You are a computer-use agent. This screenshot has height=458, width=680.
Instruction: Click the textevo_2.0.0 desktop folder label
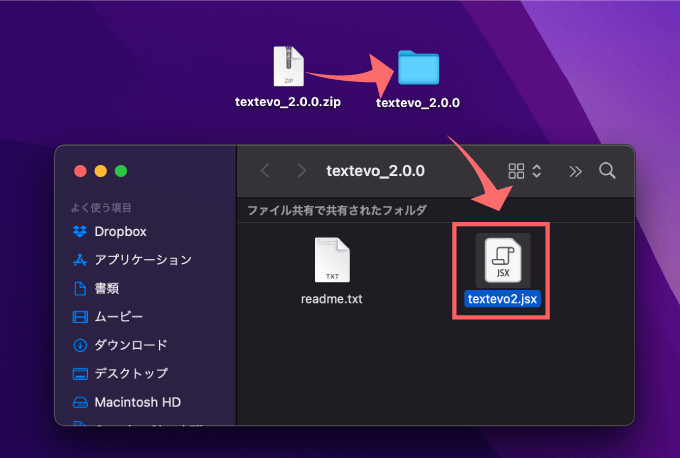point(418,103)
